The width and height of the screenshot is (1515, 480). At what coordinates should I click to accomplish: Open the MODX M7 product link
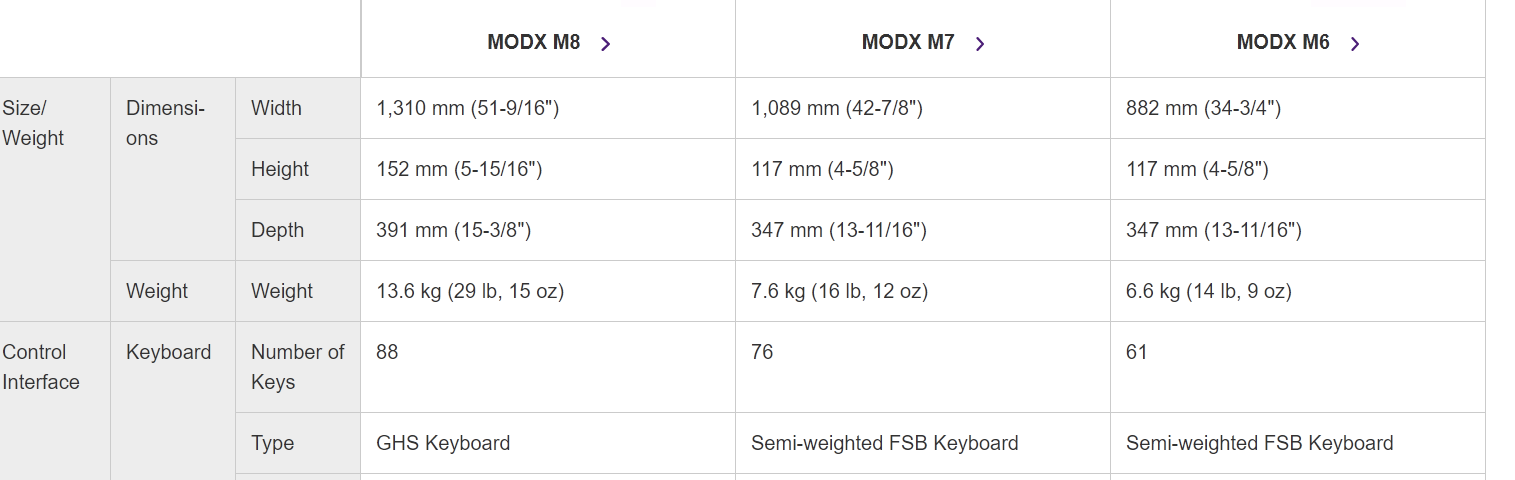(908, 43)
